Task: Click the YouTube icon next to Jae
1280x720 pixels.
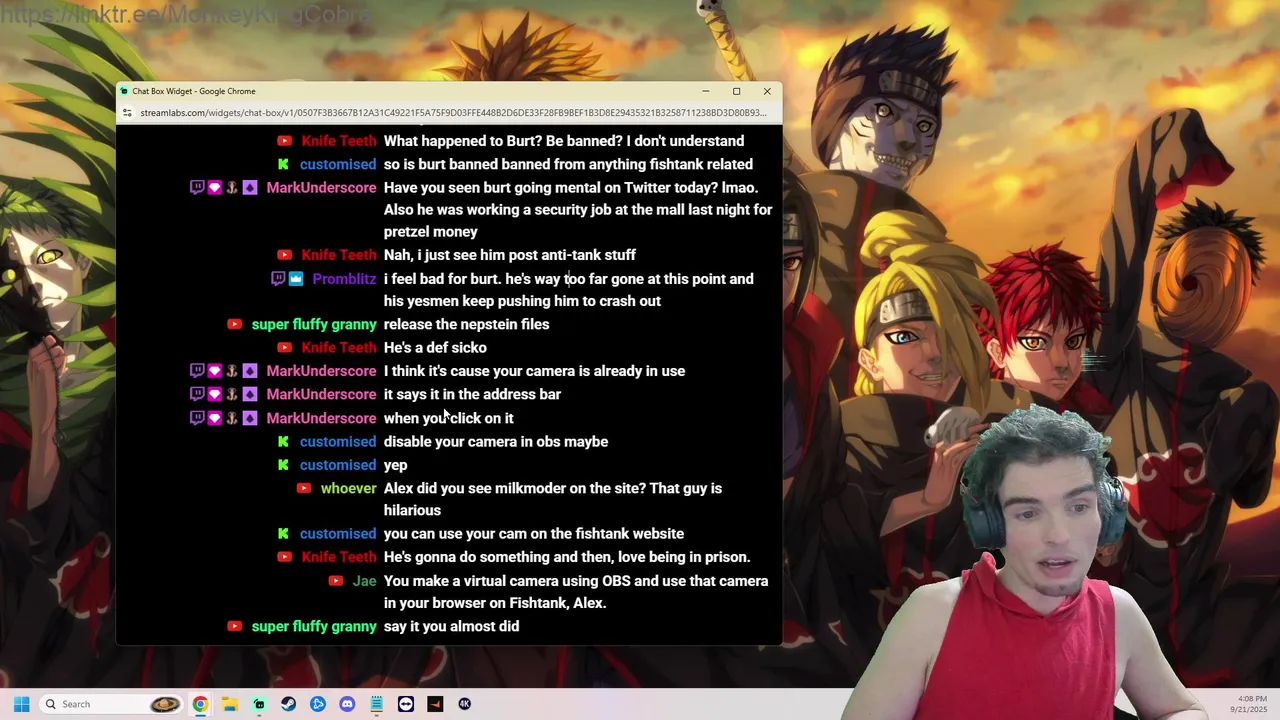Action: [x=336, y=581]
